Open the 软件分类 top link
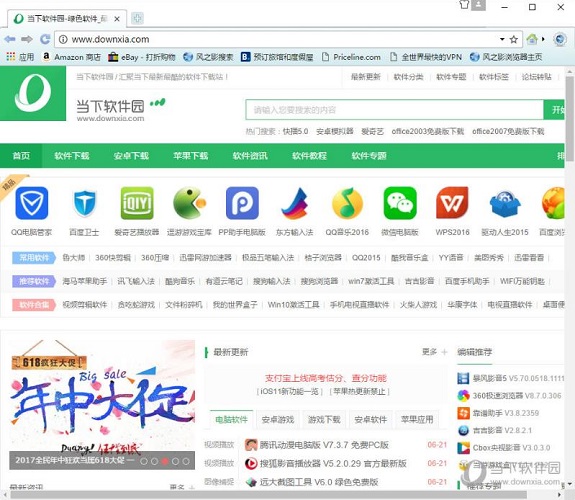 (x=409, y=77)
